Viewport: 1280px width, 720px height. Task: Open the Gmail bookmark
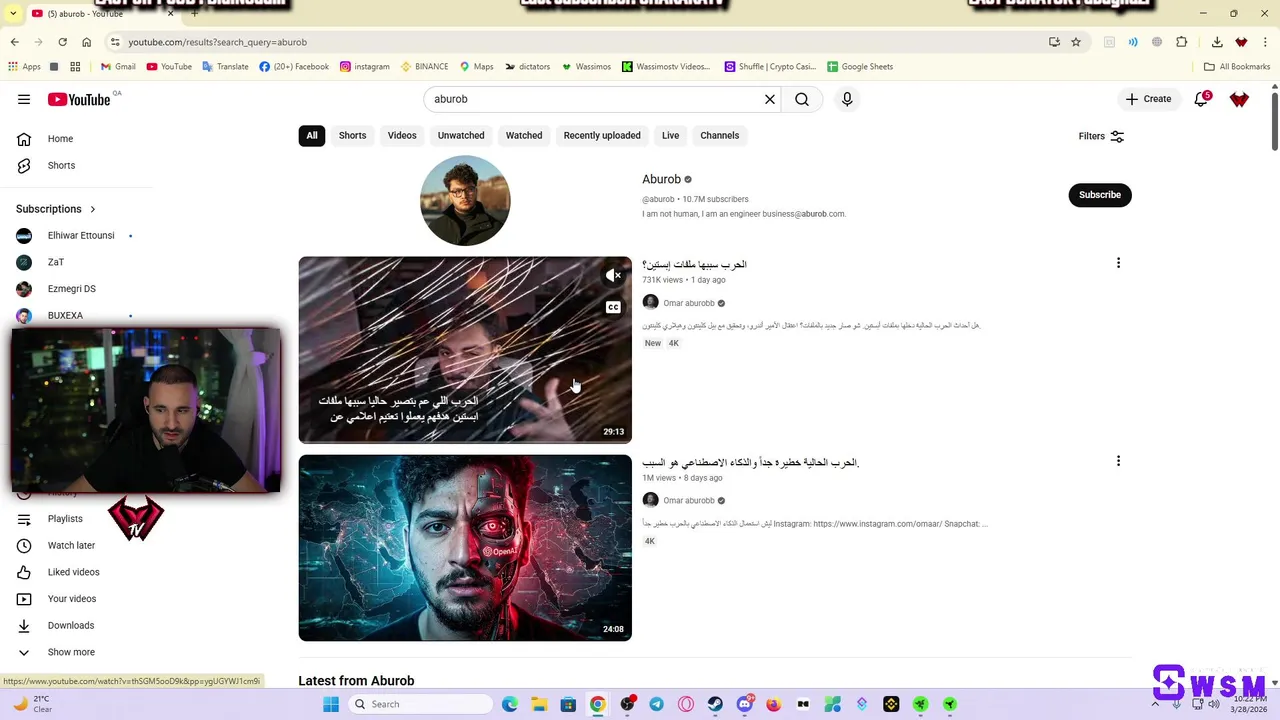pos(118,67)
